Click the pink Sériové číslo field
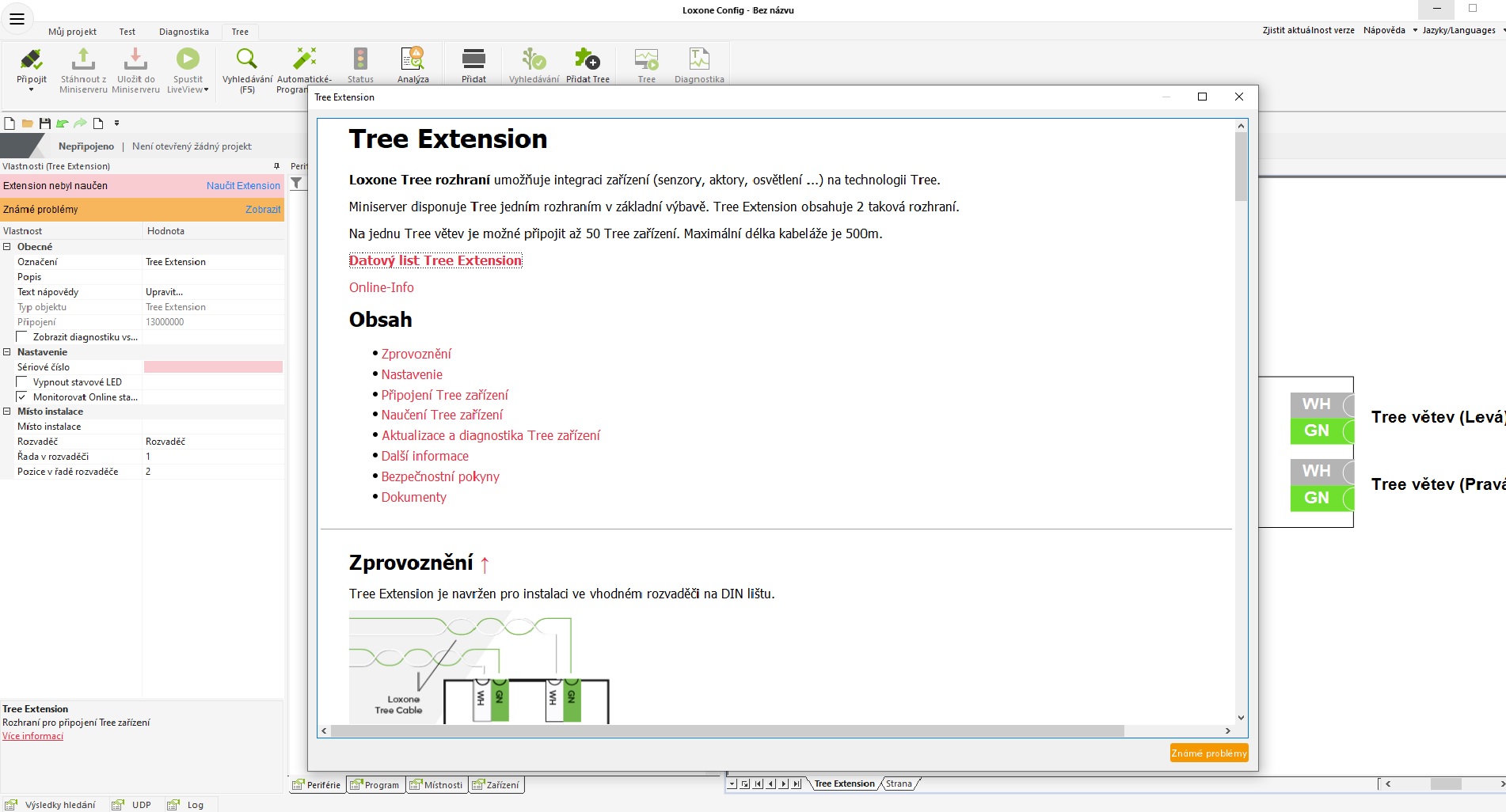The image size is (1506, 812). pos(213,367)
